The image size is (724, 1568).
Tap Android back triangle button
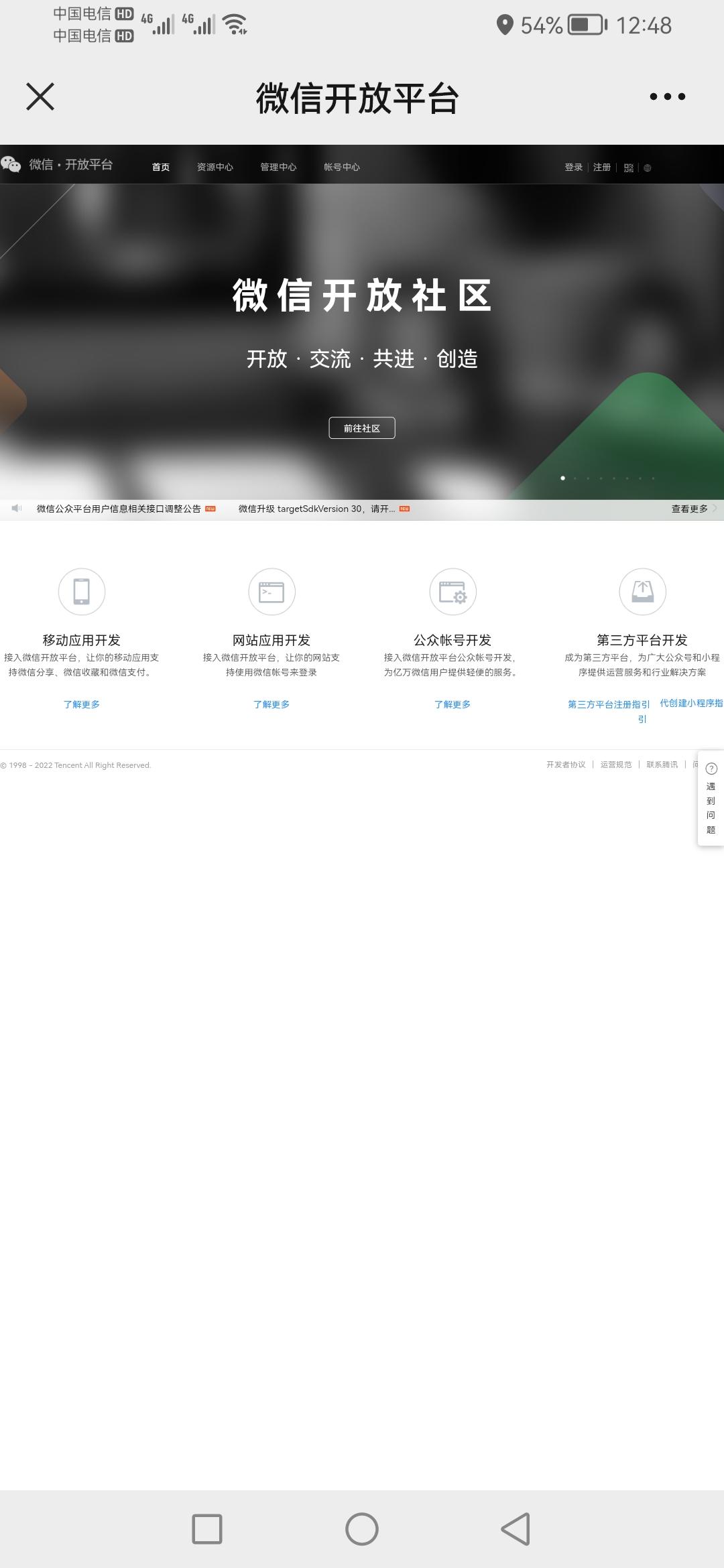[x=516, y=1529]
